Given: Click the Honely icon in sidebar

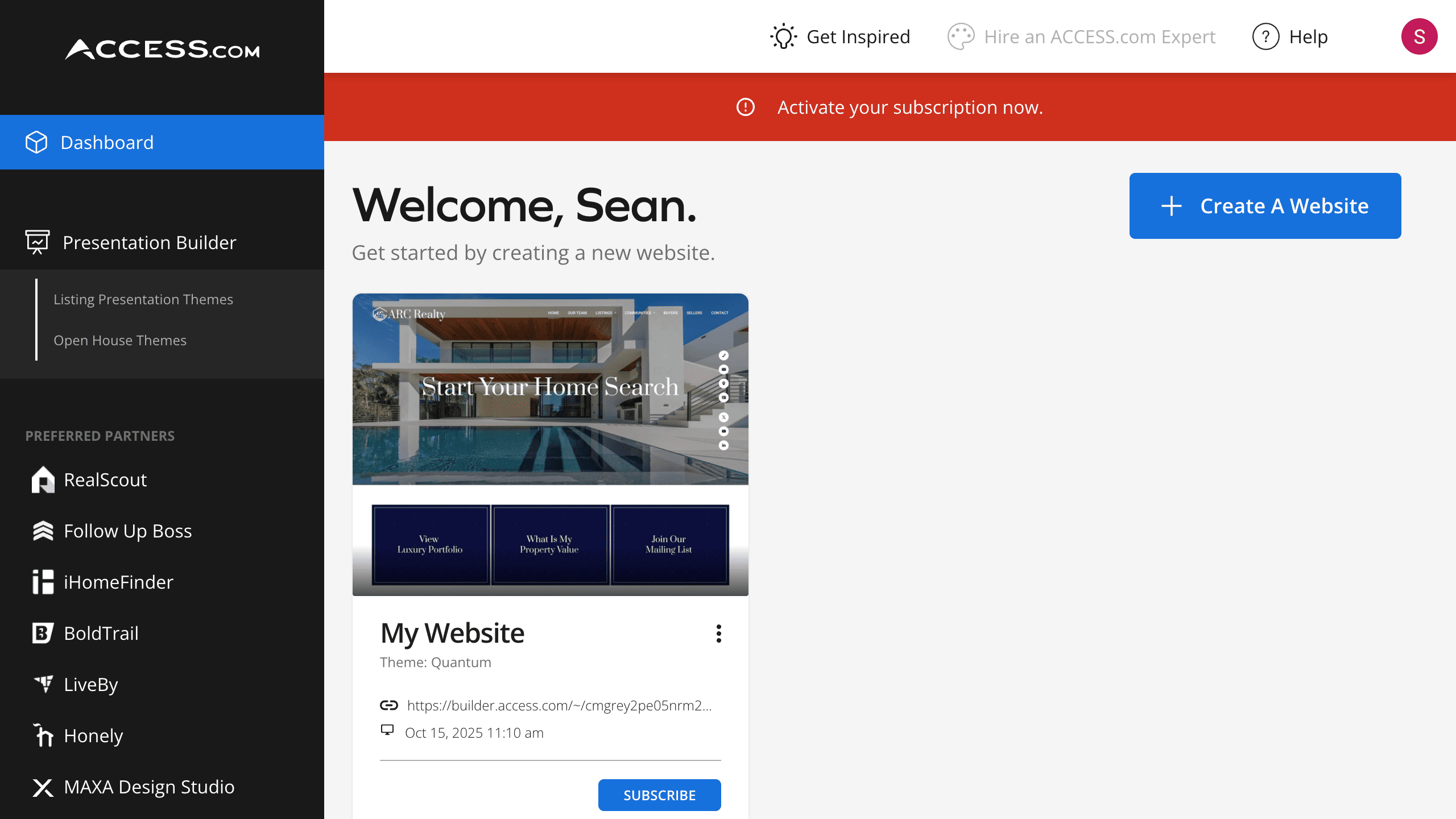Looking at the screenshot, I should [x=43, y=735].
